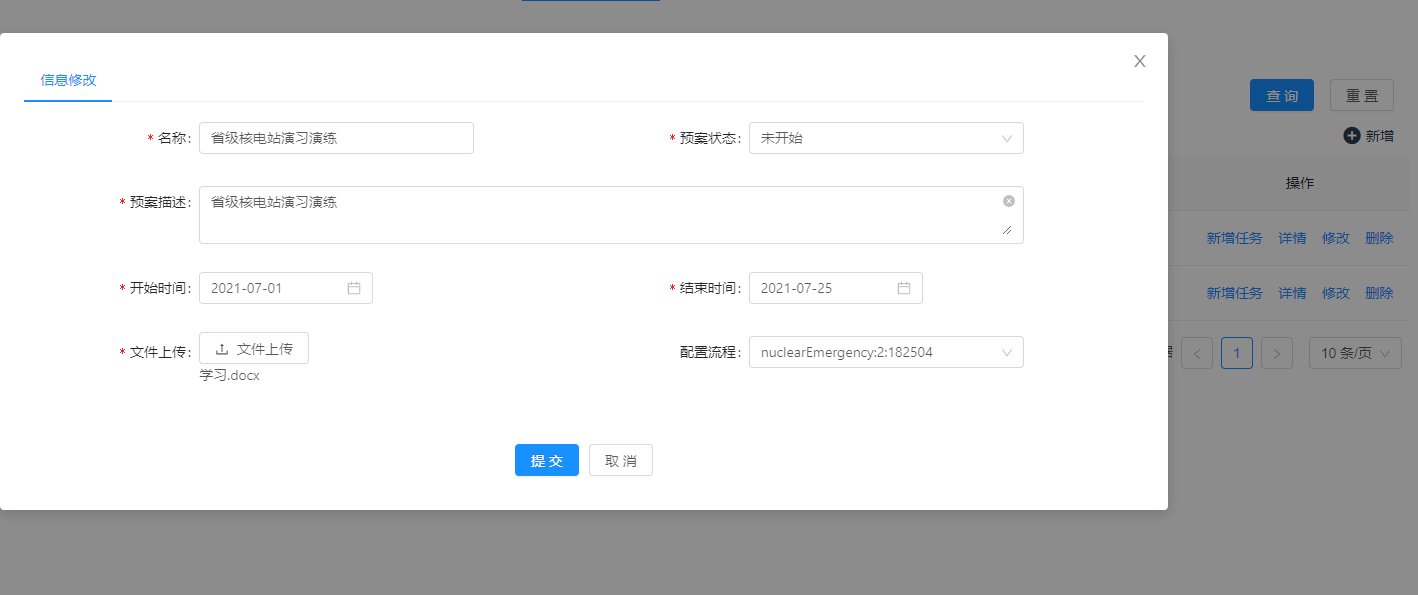Viewport: 1418px width, 595px height.
Task: Open the 10 条/页 page size dropdown
Action: click(1355, 353)
